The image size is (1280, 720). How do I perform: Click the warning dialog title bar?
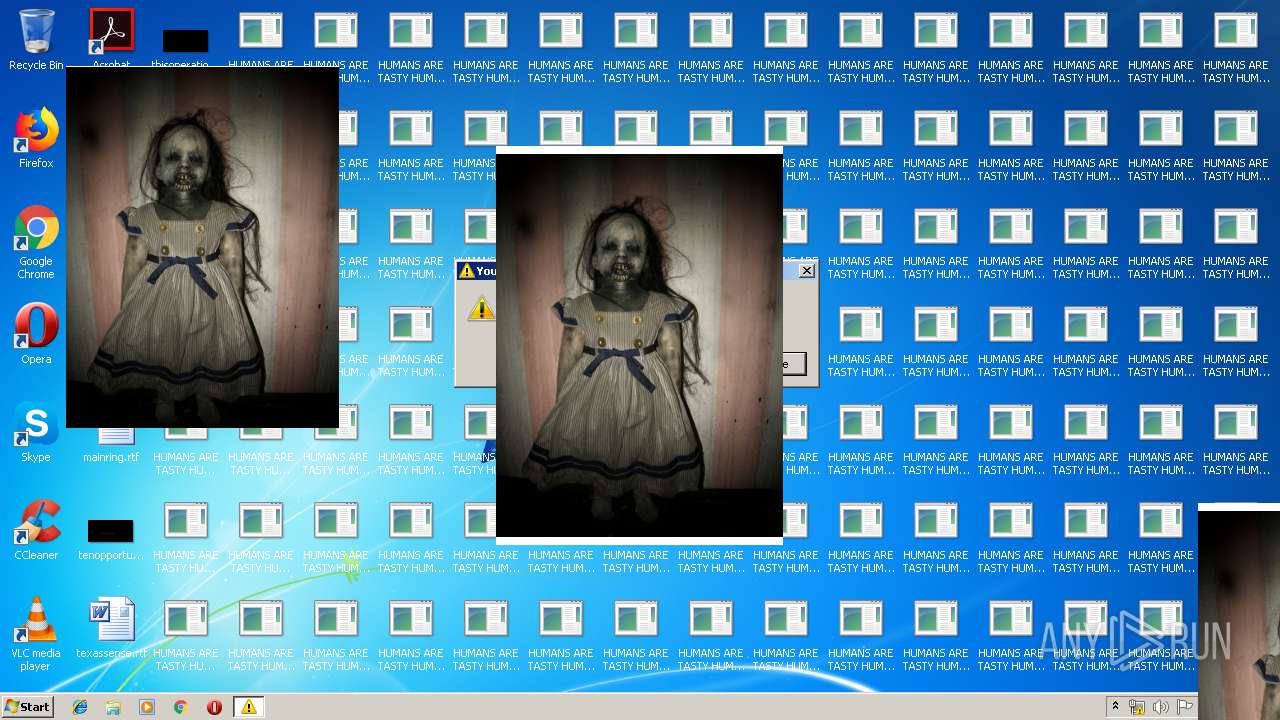click(476, 271)
